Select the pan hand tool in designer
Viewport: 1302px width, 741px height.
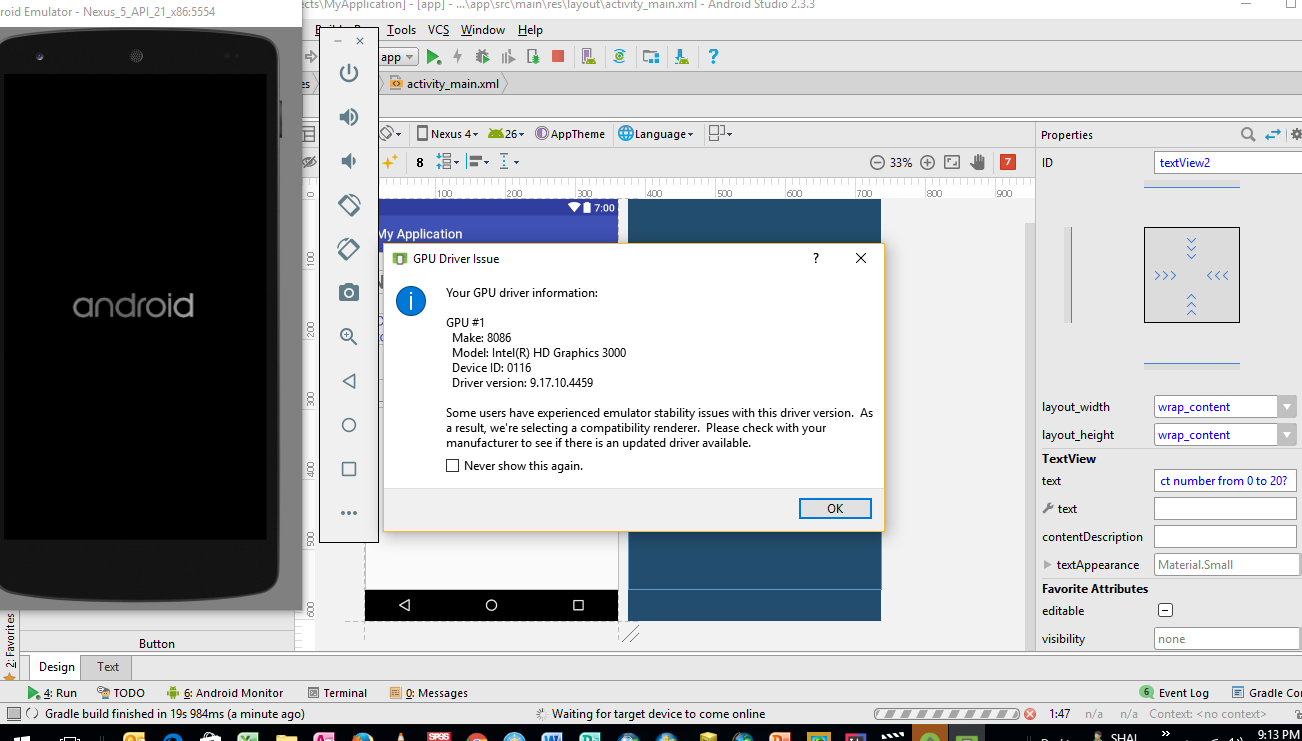point(977,162)
